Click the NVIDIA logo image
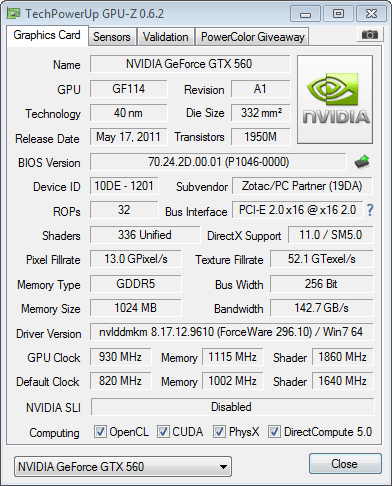 pyautogui.click(x=335, y=100)
